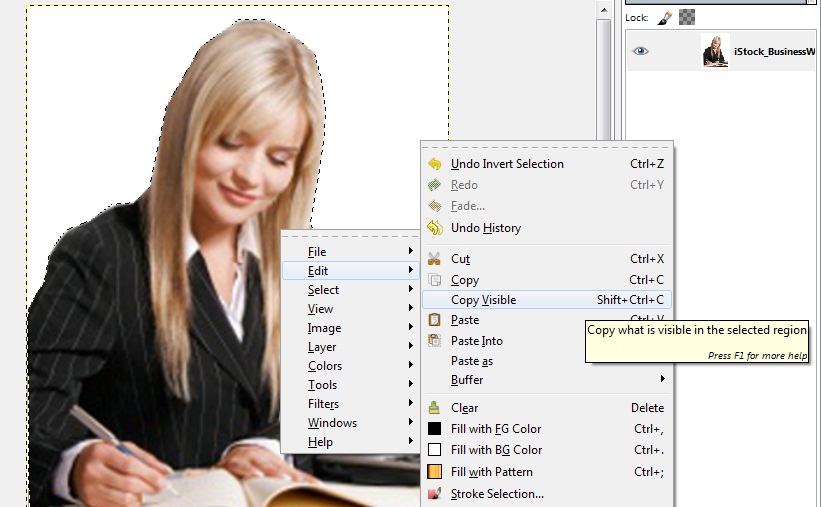821x507 pixels.
Task: Expand the File submenu arrow
Action: click(411, 251)
